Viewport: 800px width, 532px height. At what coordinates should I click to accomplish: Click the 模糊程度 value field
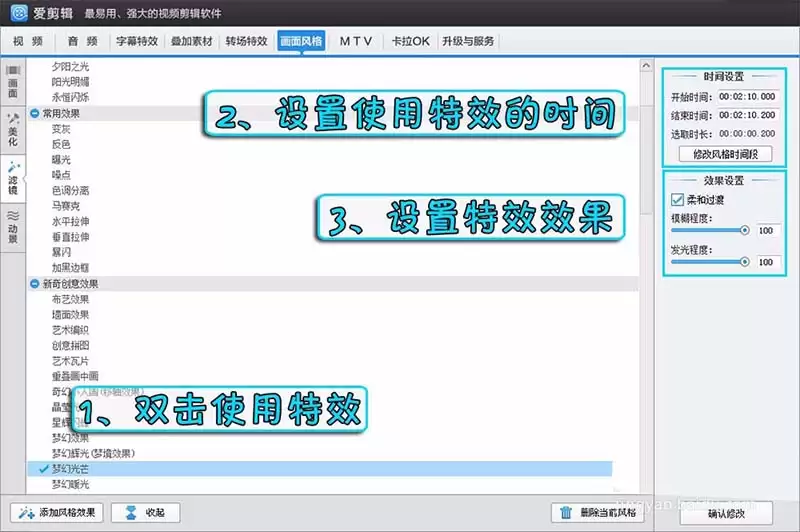pos(768,231)
